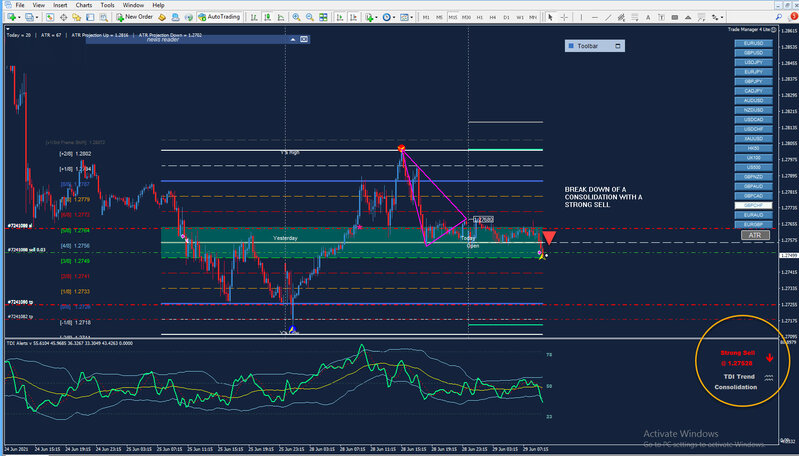Zoom in on the chart
This screenshot has width=799, height=456.
296,17
